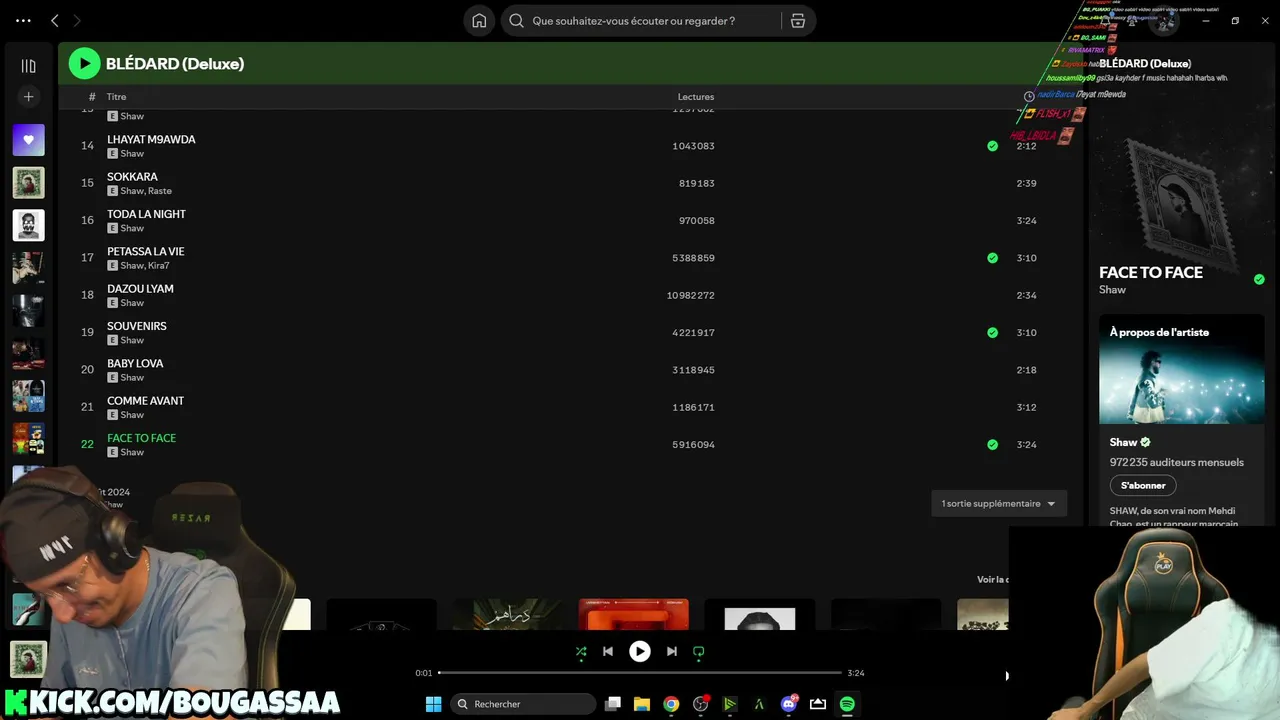Go forward with the right arrow
Image resolution: width=1280 pixels, height=720 pixels.
[77, 20]
